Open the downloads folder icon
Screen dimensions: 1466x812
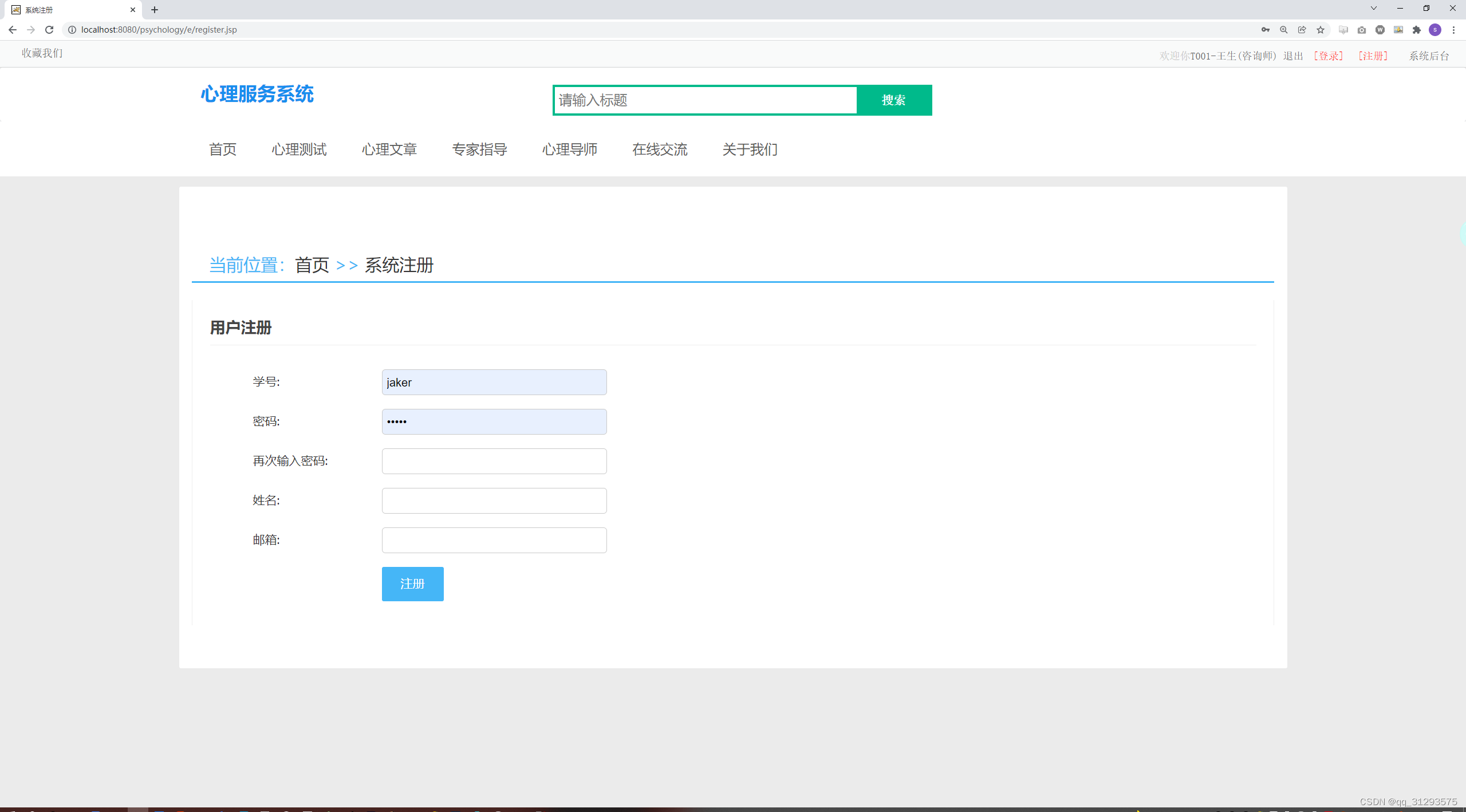click(x=1343, y=29)
